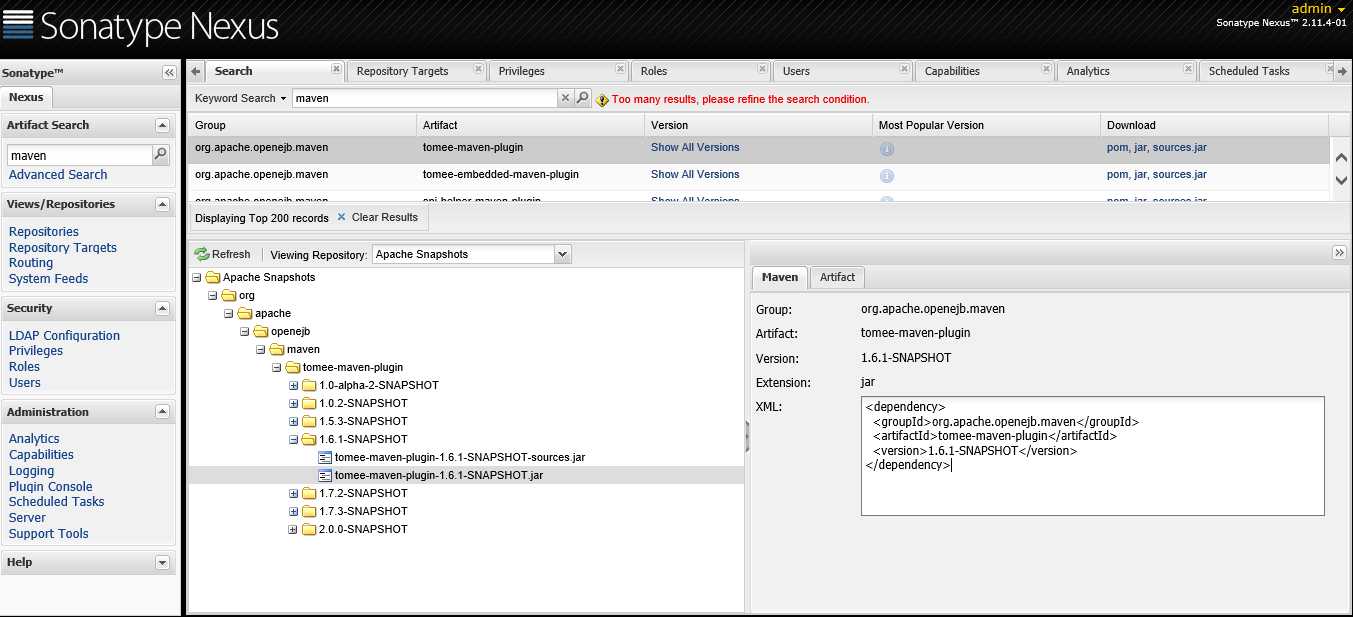
Task: Collapse the Artifact Search section
Action: pyautogui.click(x=162, y=125)
